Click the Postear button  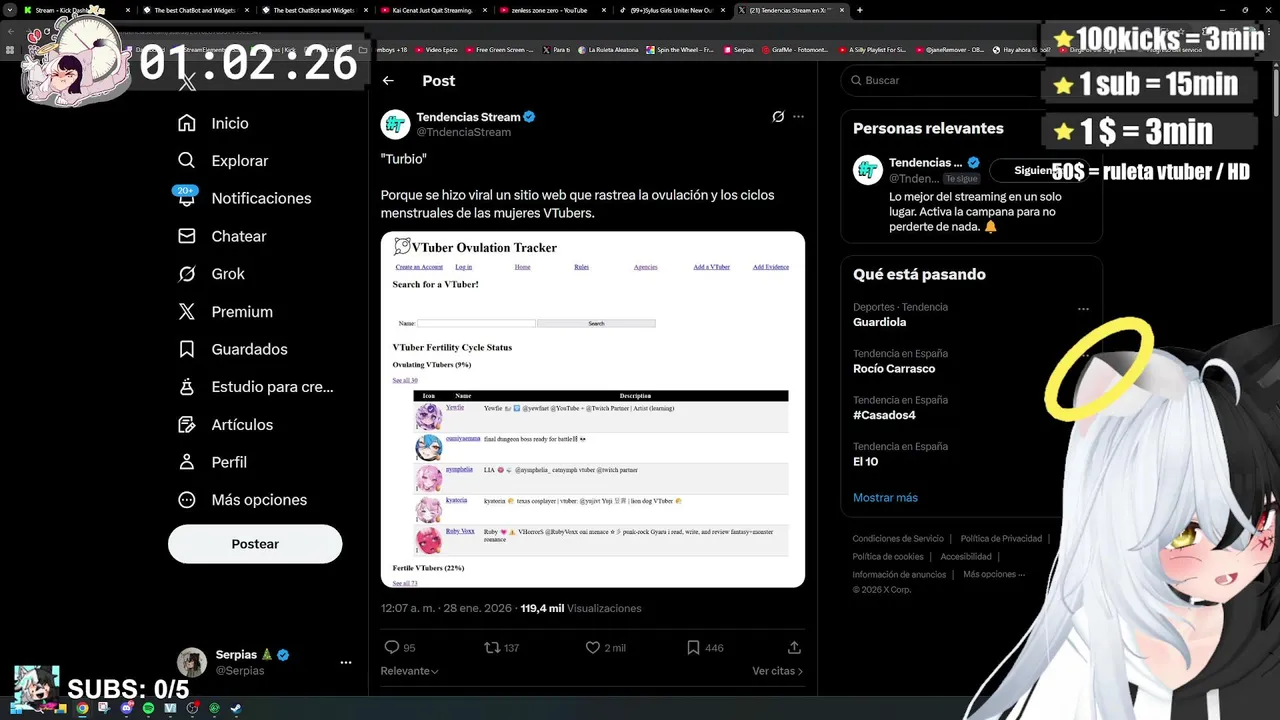(x=255, y=544)
